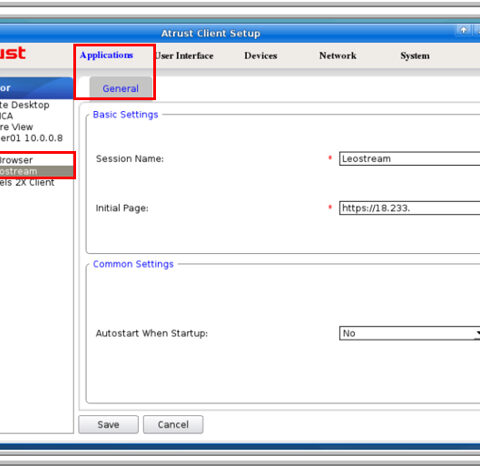The width and height of the screenshot is (480, 466).
Task: Cancel the session changes
Action: [x=173, y=424]
